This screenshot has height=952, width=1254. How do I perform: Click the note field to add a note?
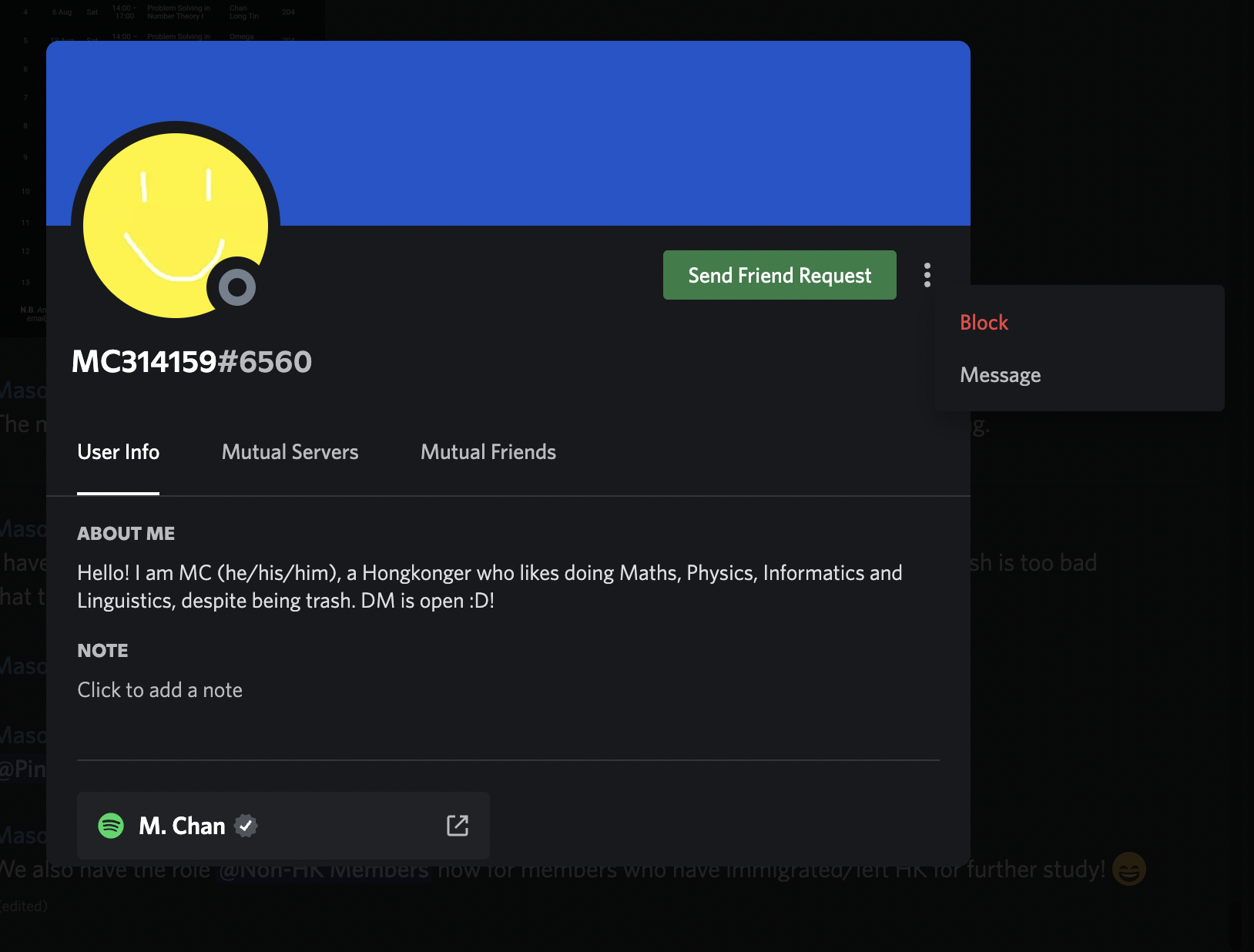[159, 690]
